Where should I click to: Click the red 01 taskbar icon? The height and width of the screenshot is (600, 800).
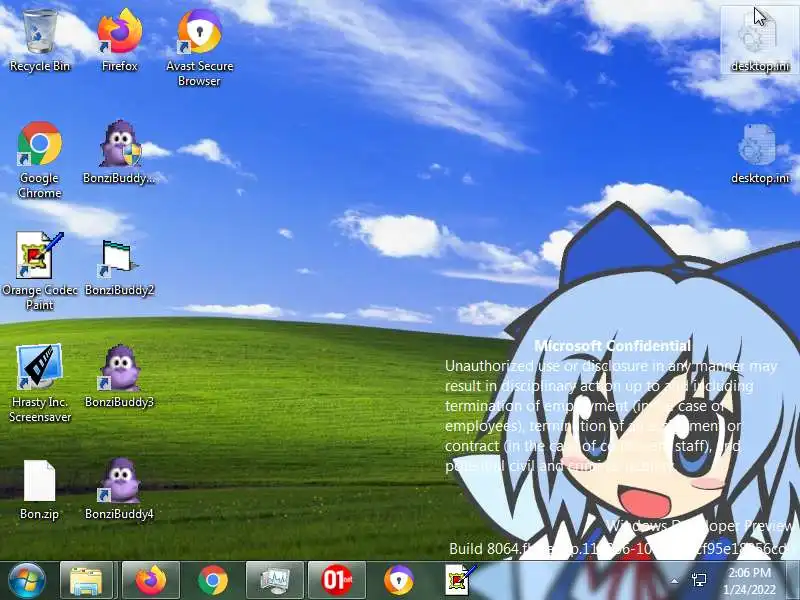click(x=337, y=581)
